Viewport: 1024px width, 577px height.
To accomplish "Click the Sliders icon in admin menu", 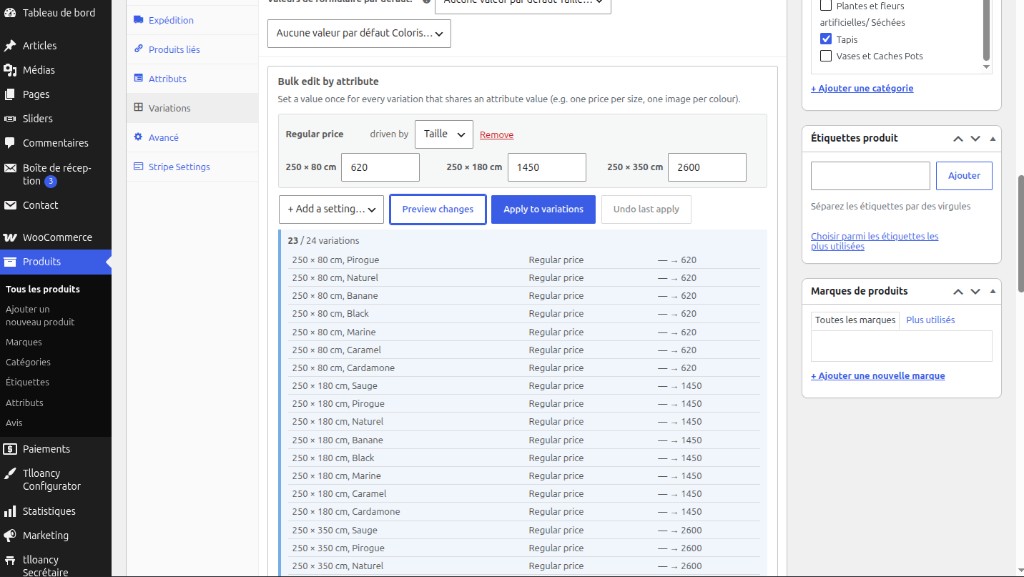I will tap(10, 119).
